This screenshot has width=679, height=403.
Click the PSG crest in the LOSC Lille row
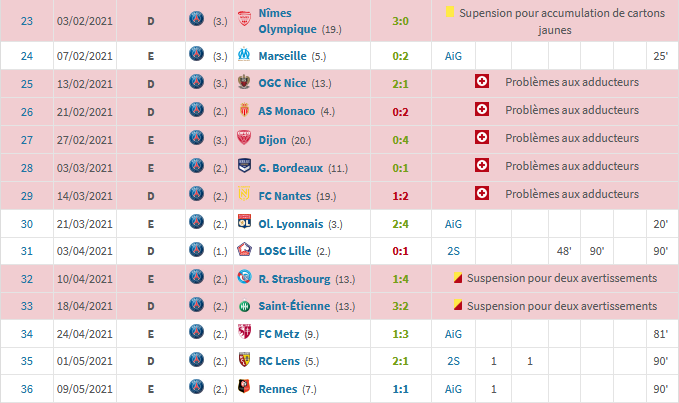(196, 250)
